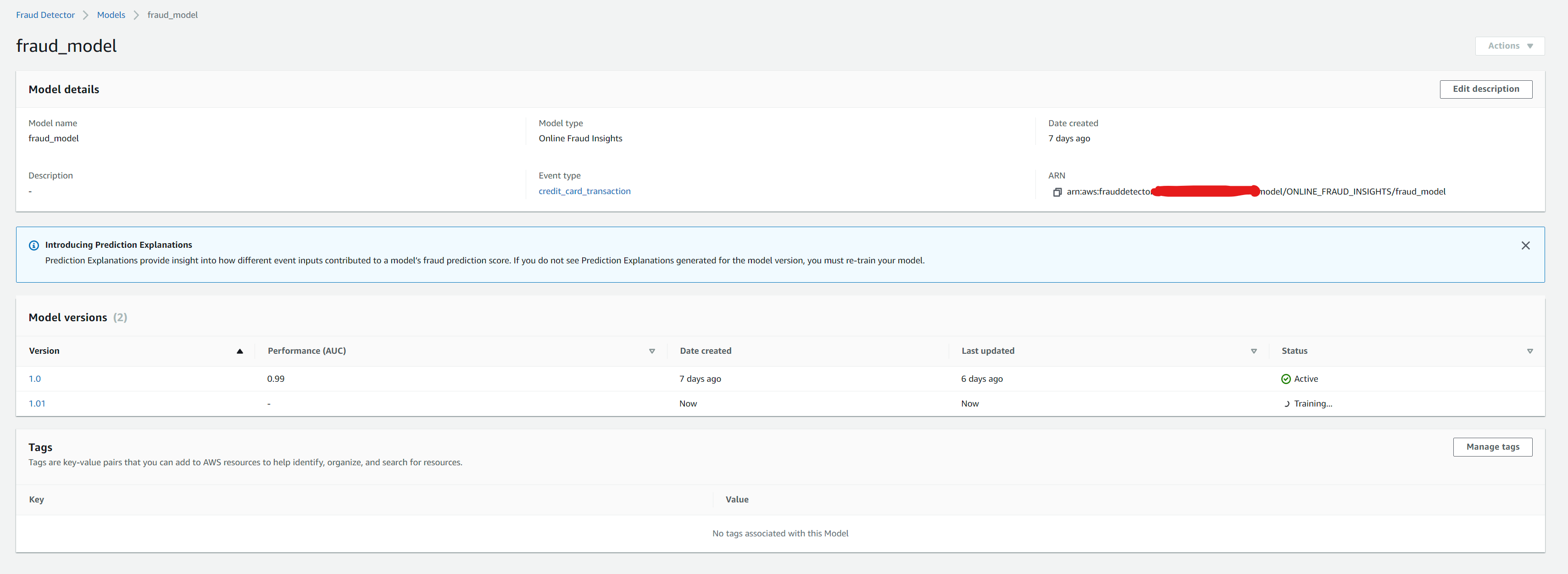Image resolution: width=1568 pixels, height=574 pixels.
Task: Dismiss the Prediction Explanations banner
Action: tap(1525, 245)
